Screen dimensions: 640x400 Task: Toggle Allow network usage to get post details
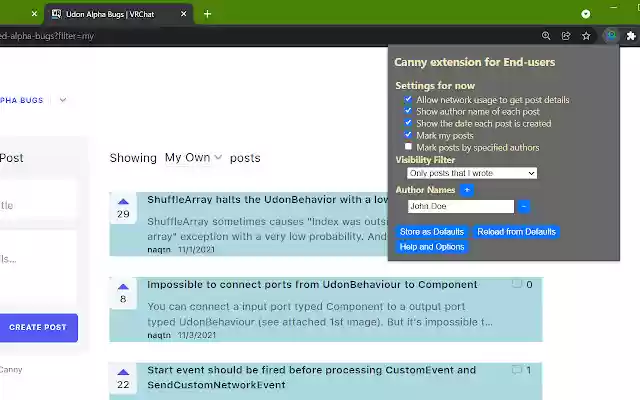coord(408,99)
